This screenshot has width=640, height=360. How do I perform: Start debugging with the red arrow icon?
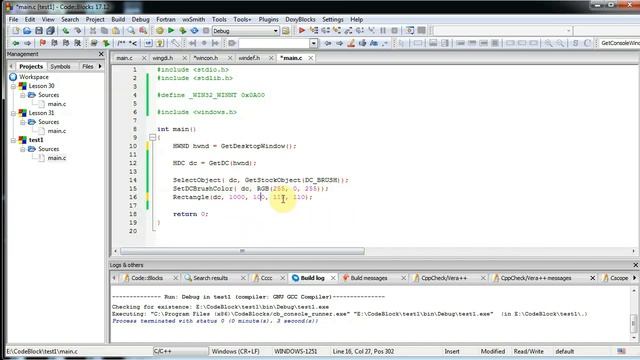coord(302,31)
